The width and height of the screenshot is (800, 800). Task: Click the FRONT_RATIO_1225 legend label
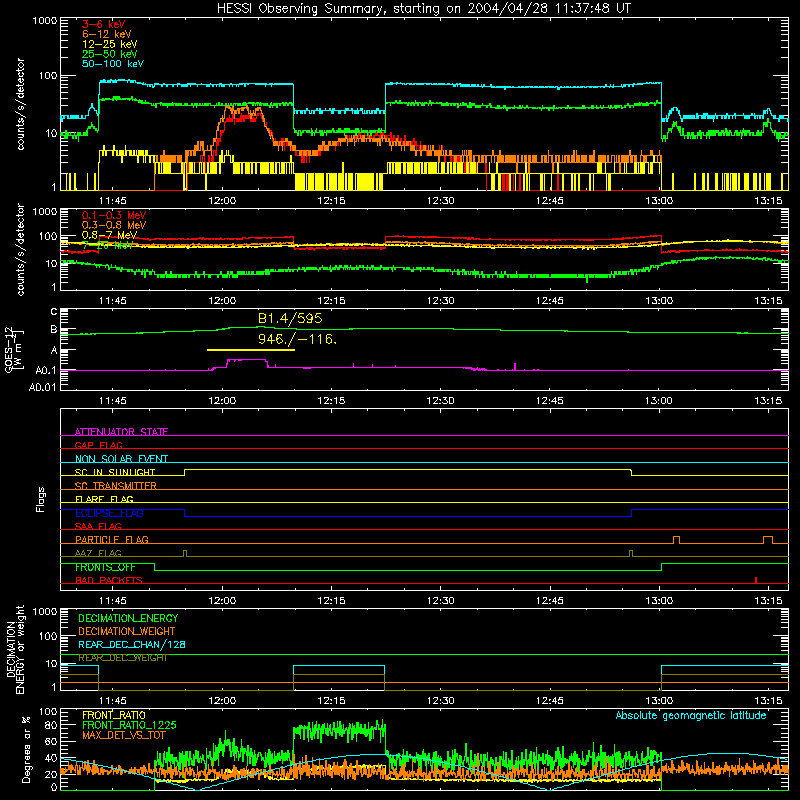129,725
